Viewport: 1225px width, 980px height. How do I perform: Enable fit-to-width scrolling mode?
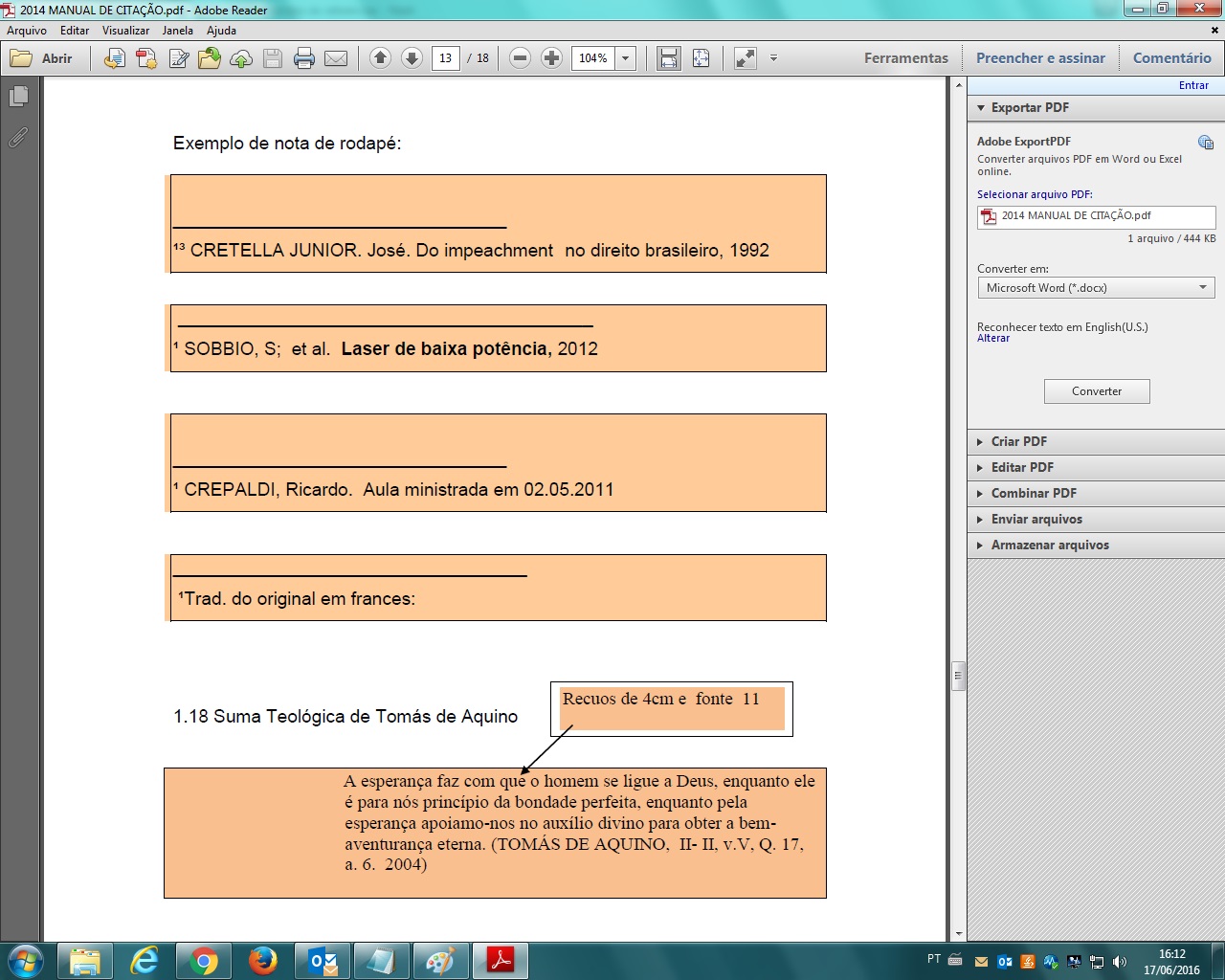coord(669,58)
